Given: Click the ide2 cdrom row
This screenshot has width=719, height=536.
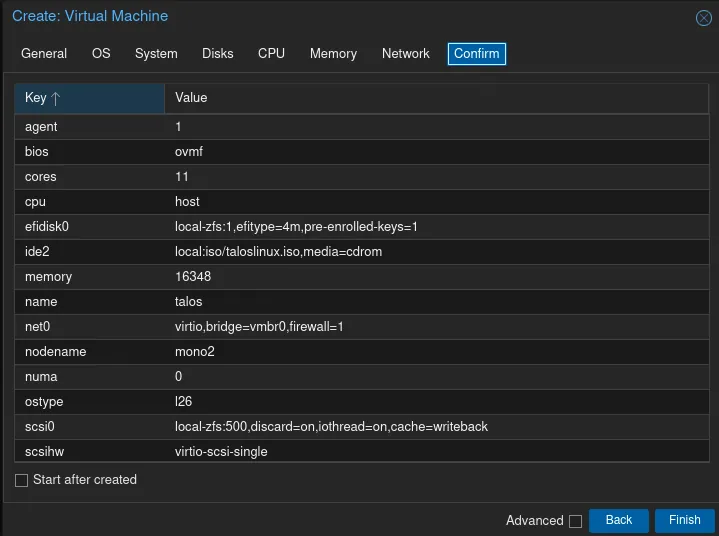Looking at the screenshot, I should 300,252.
